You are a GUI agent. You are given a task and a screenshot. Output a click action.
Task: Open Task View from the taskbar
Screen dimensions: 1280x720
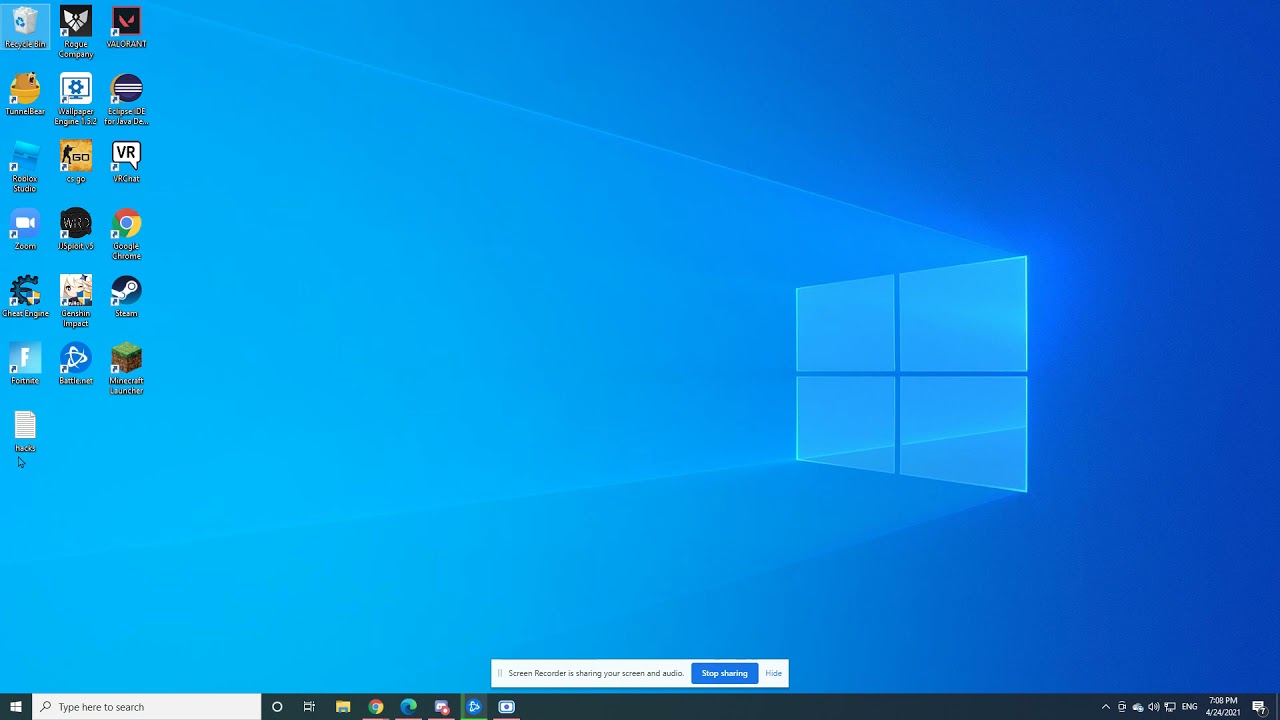309,707
